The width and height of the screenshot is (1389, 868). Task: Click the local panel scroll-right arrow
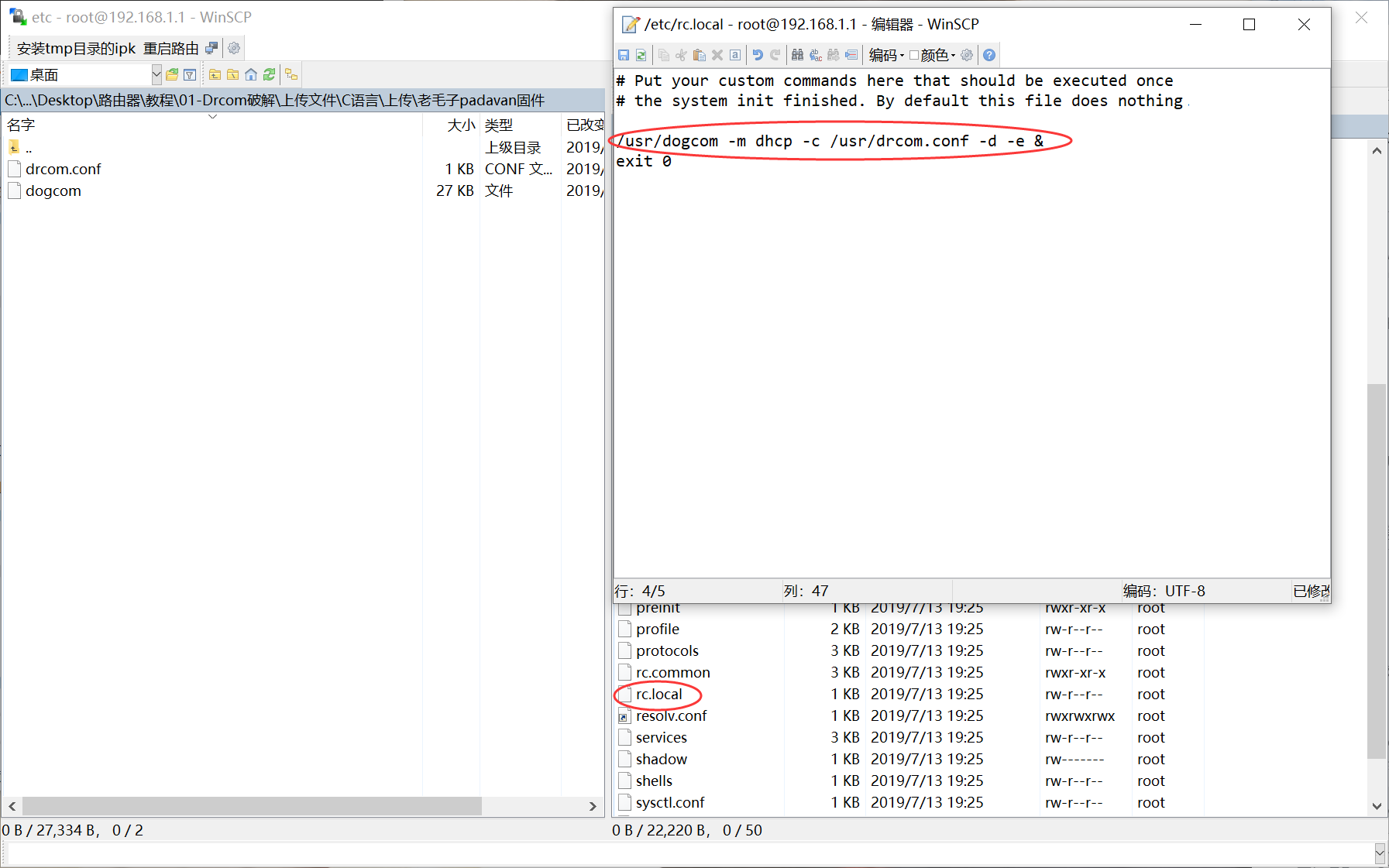pyautogui.click(x=593, y=806)
